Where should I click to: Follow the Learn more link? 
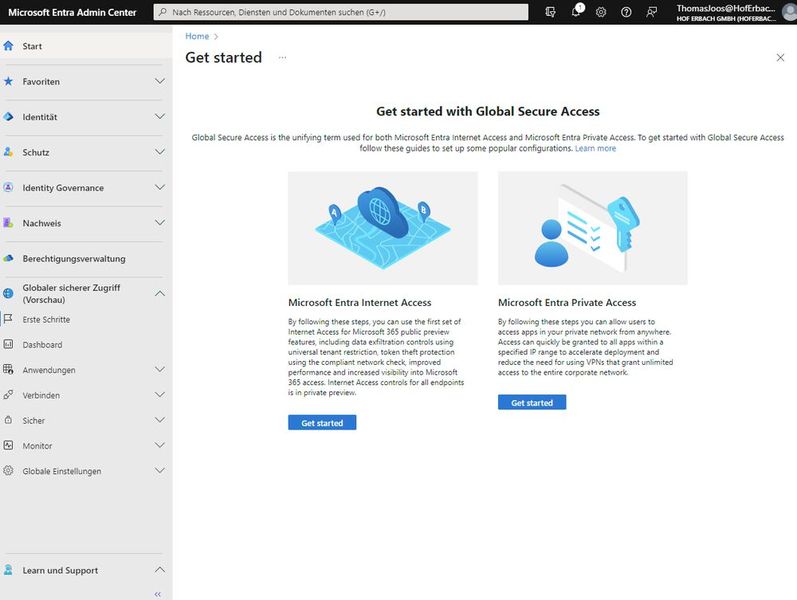pyautogui.click(x=595, y=148)
